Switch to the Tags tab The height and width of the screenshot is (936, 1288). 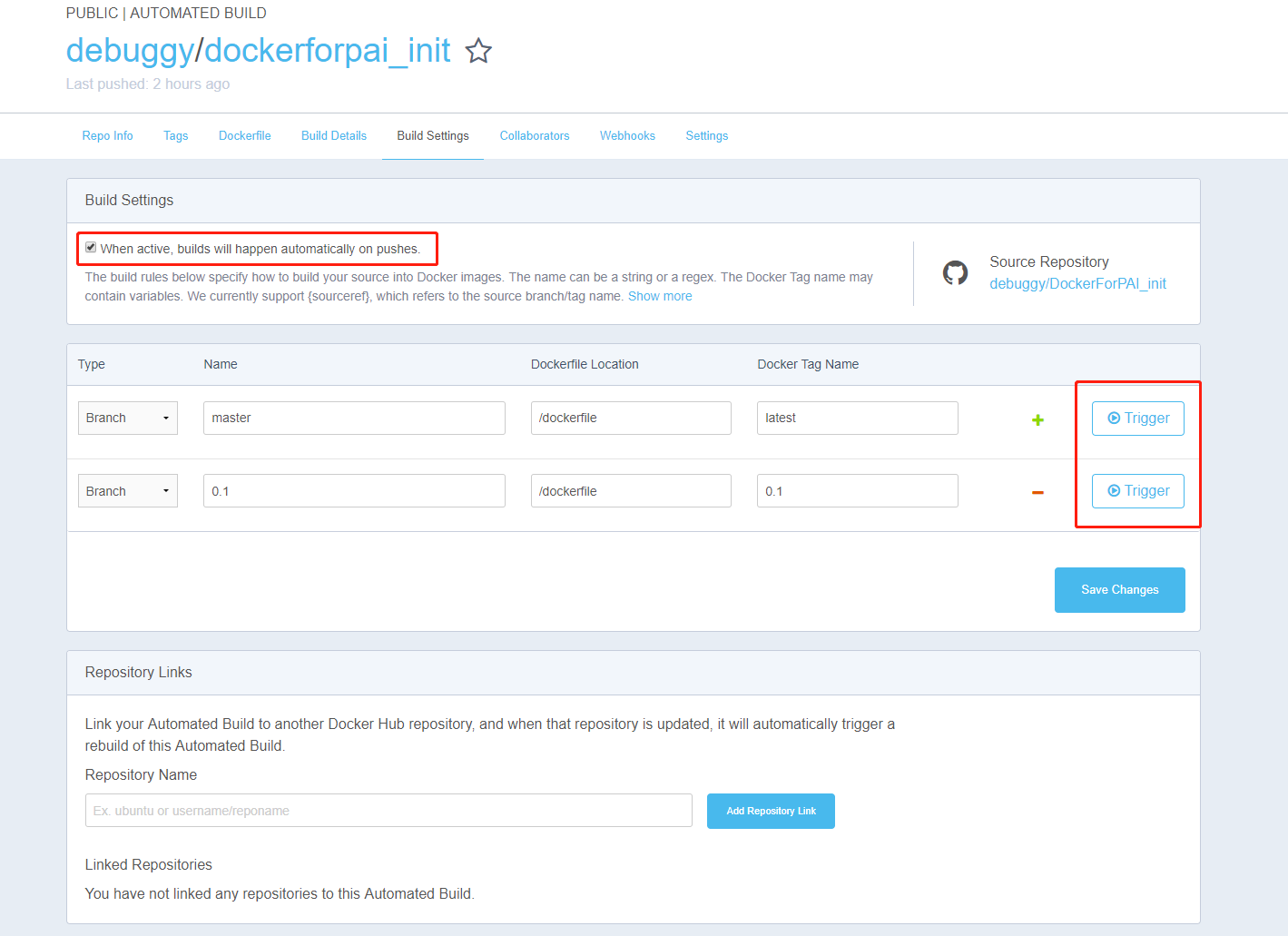point(176,135)
